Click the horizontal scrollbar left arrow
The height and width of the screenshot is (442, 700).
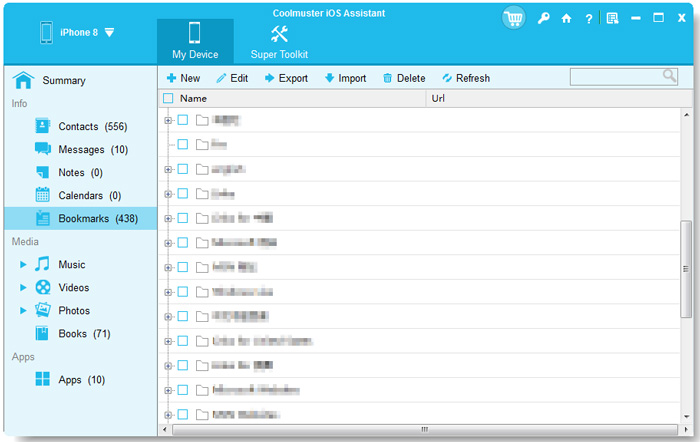click(x=165, y=429)
